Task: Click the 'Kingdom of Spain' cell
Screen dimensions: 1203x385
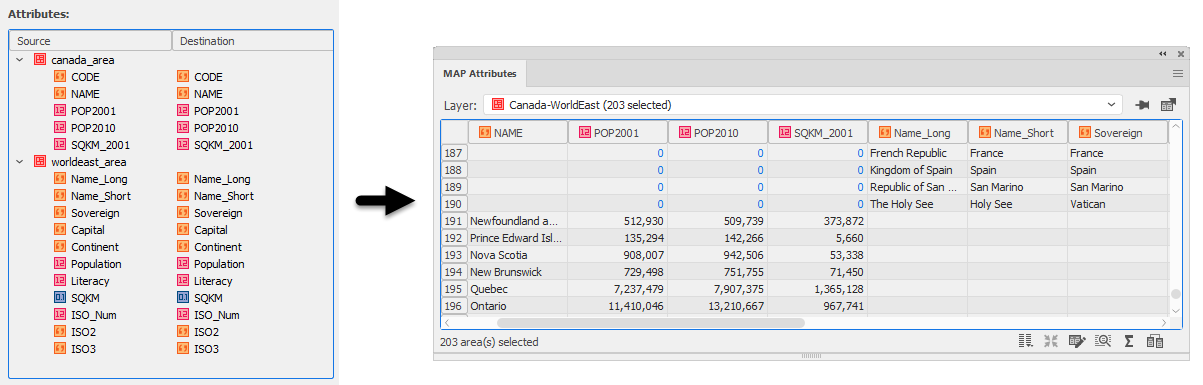Action: pos(918,170)
